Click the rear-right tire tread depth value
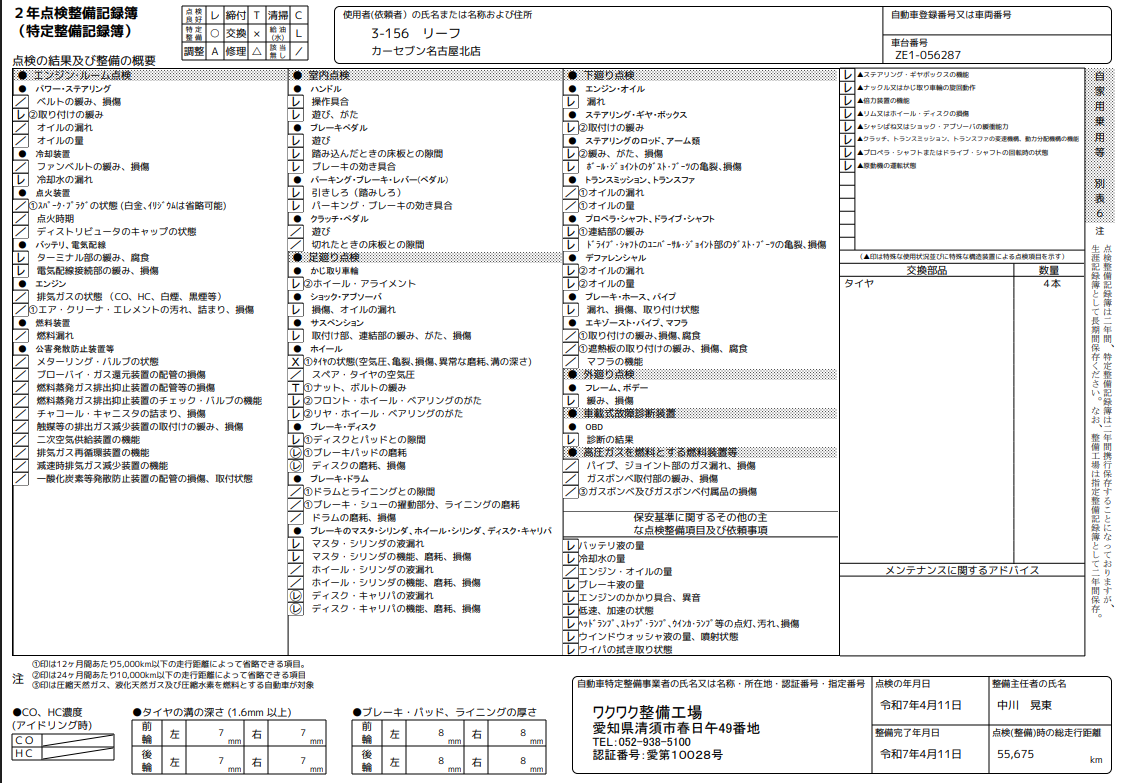The image size is (1122, 783). [301, 762]
